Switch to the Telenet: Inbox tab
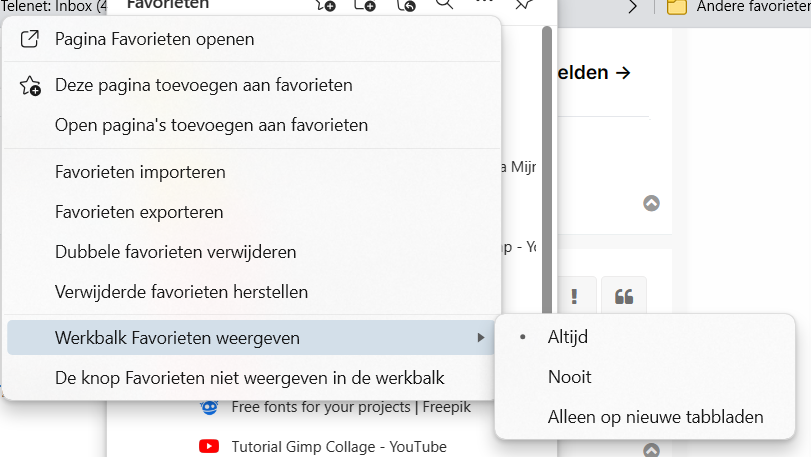Viewport: 811px width, 457px height. [x=53, y=7]
